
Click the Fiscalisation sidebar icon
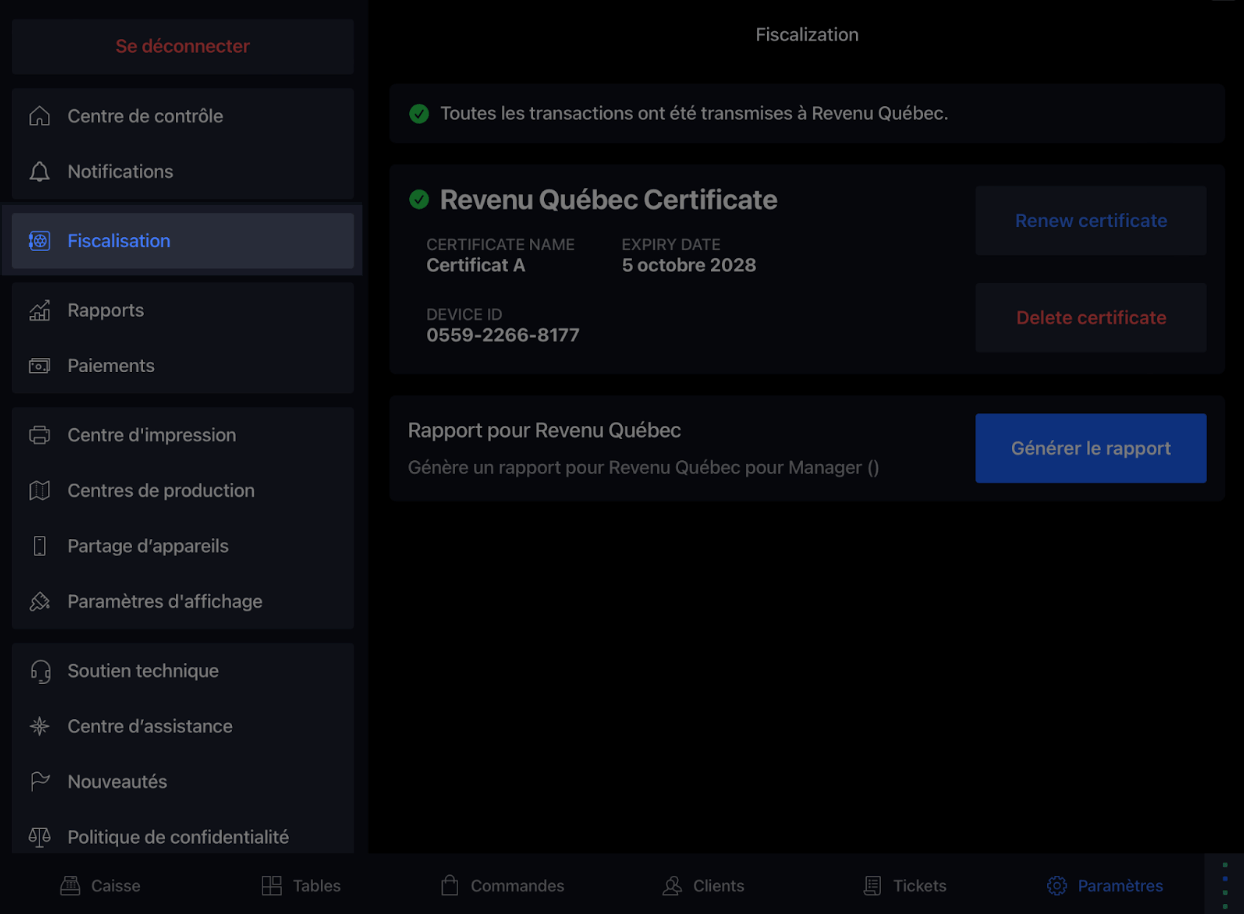point(39,241)
